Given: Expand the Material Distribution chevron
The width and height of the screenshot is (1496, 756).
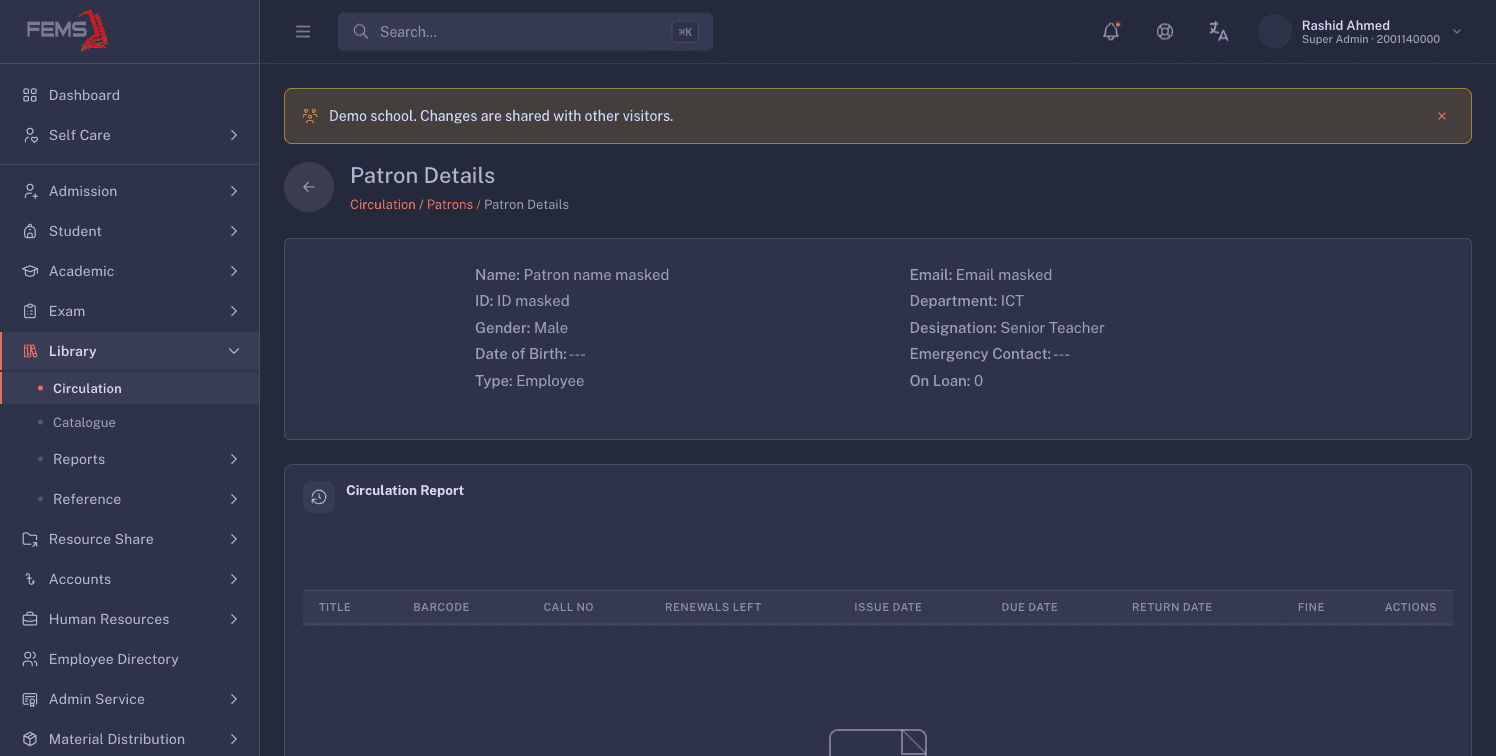Looking at the screenshot, I should coord(234,739).
